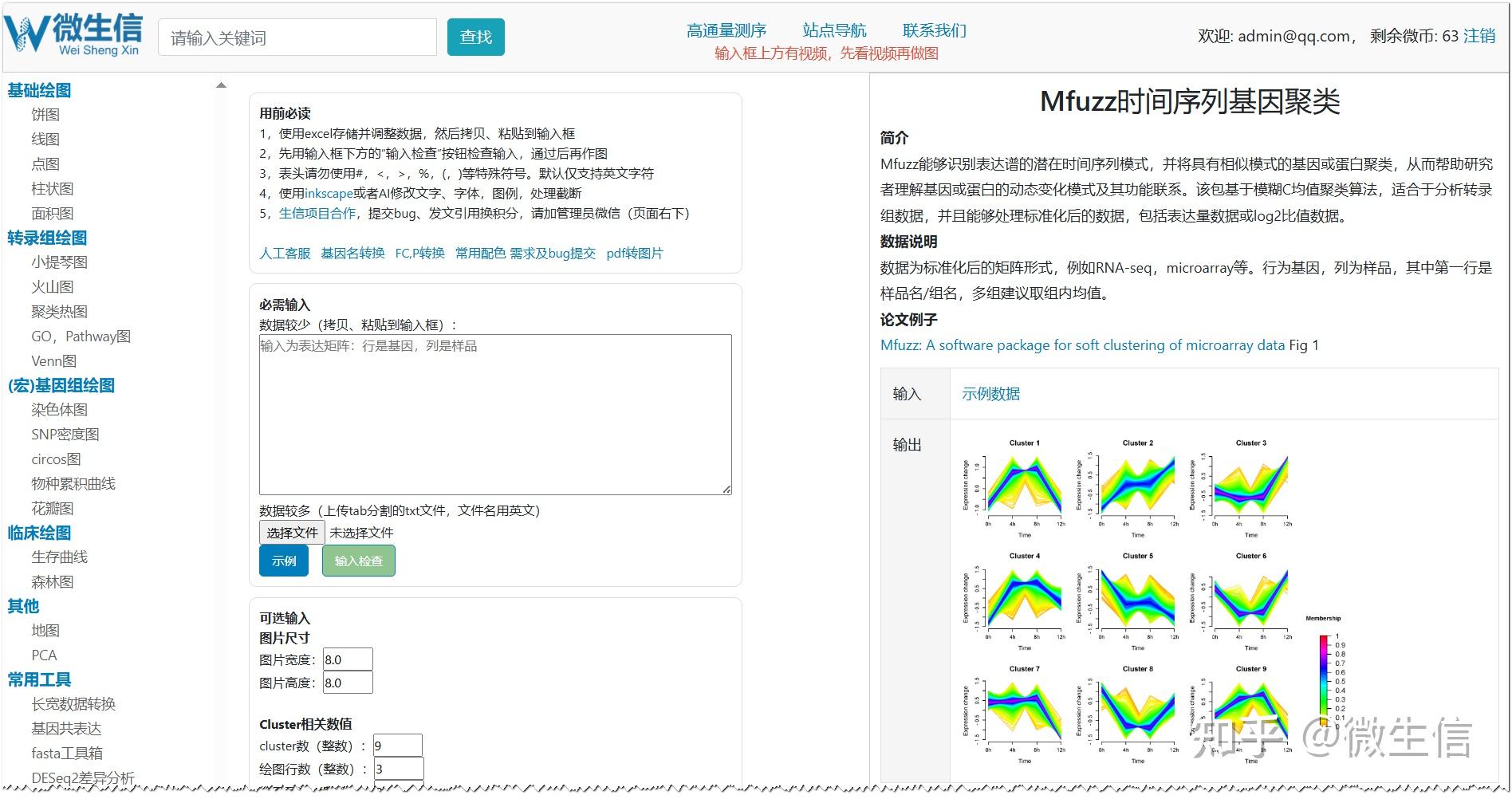Open the 示例数据 sample data link
Viewport: 1512px width, 799px height.
[991, 394]
